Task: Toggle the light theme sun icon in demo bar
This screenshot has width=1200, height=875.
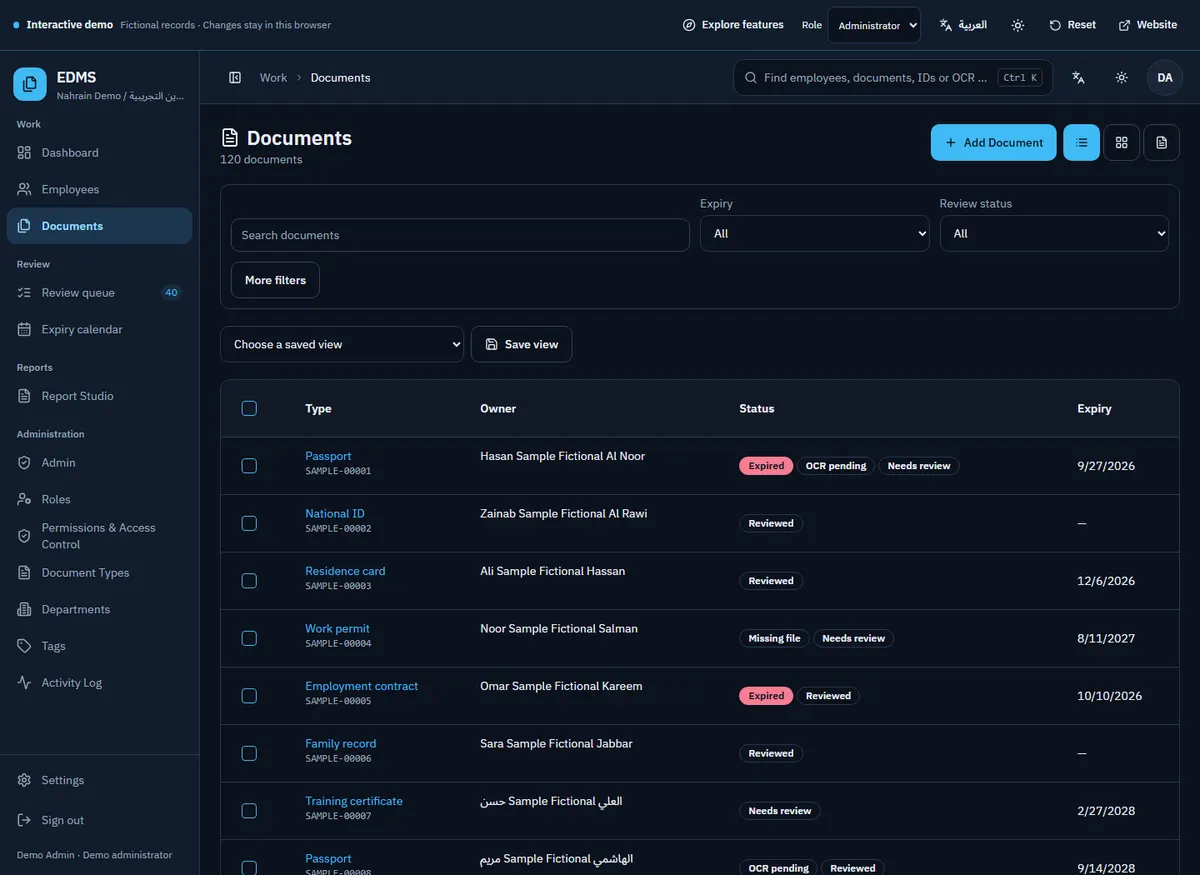Action: point(1018,25)
